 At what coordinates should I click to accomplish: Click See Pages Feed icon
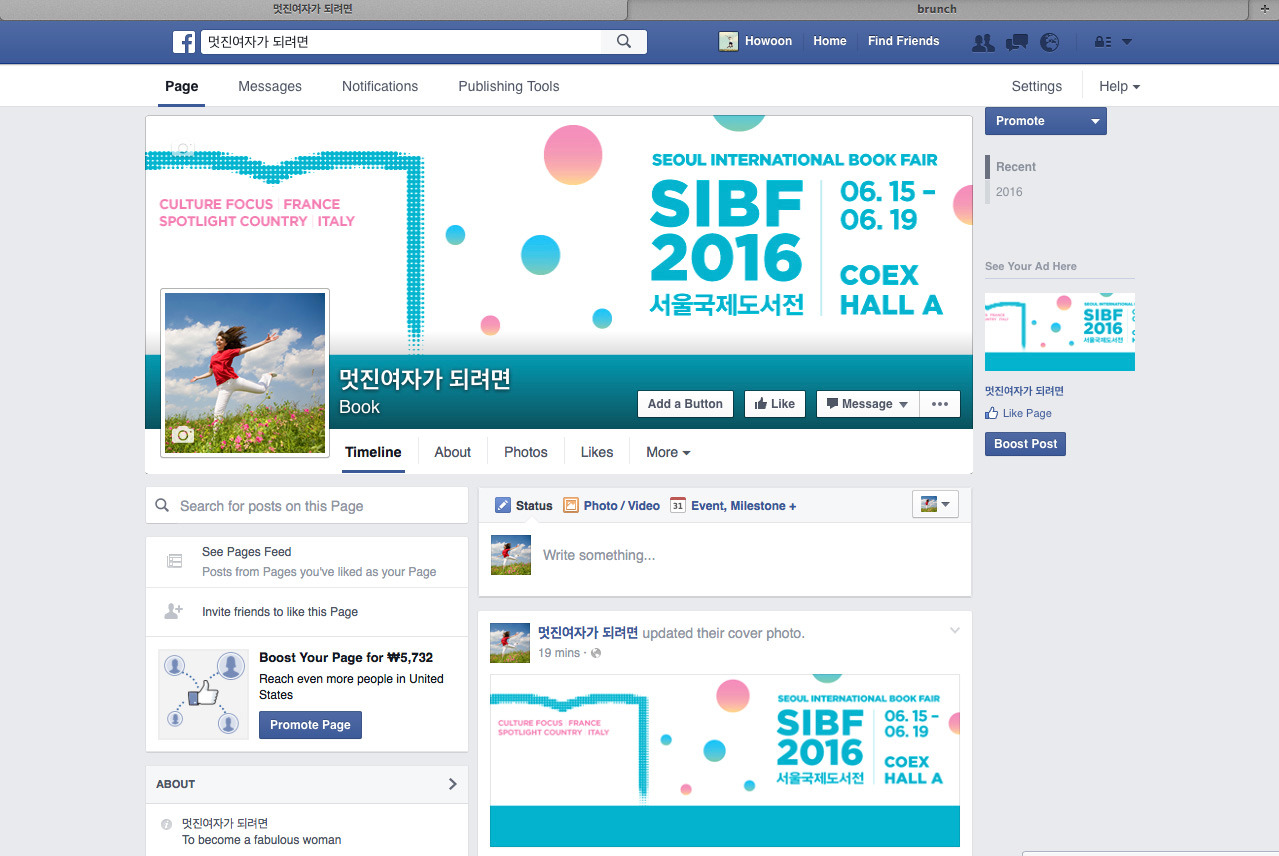[174, 561]
